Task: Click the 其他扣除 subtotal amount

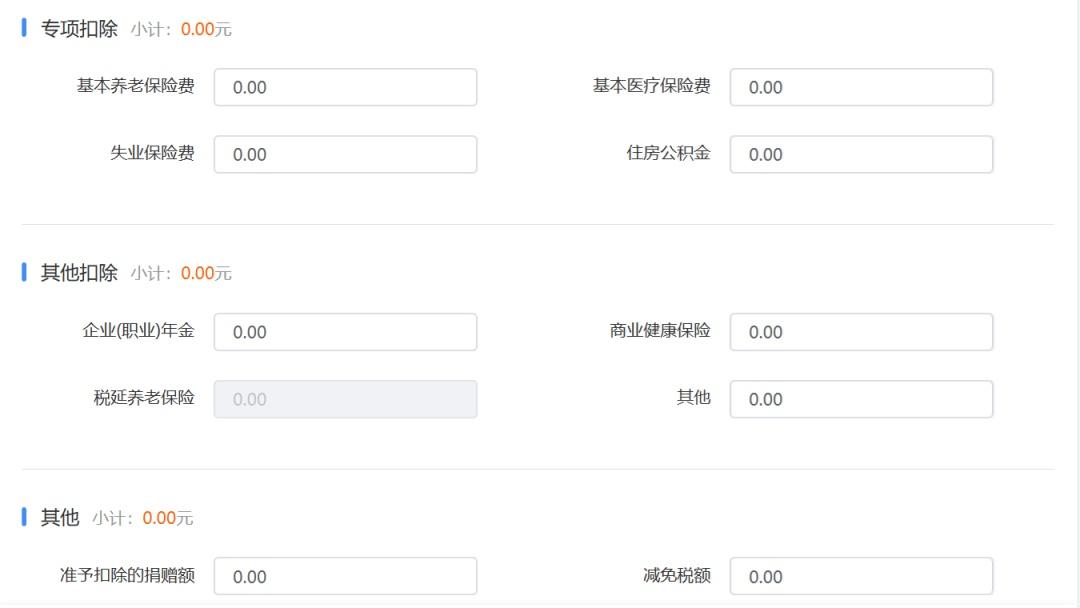Action: [198, 273]
